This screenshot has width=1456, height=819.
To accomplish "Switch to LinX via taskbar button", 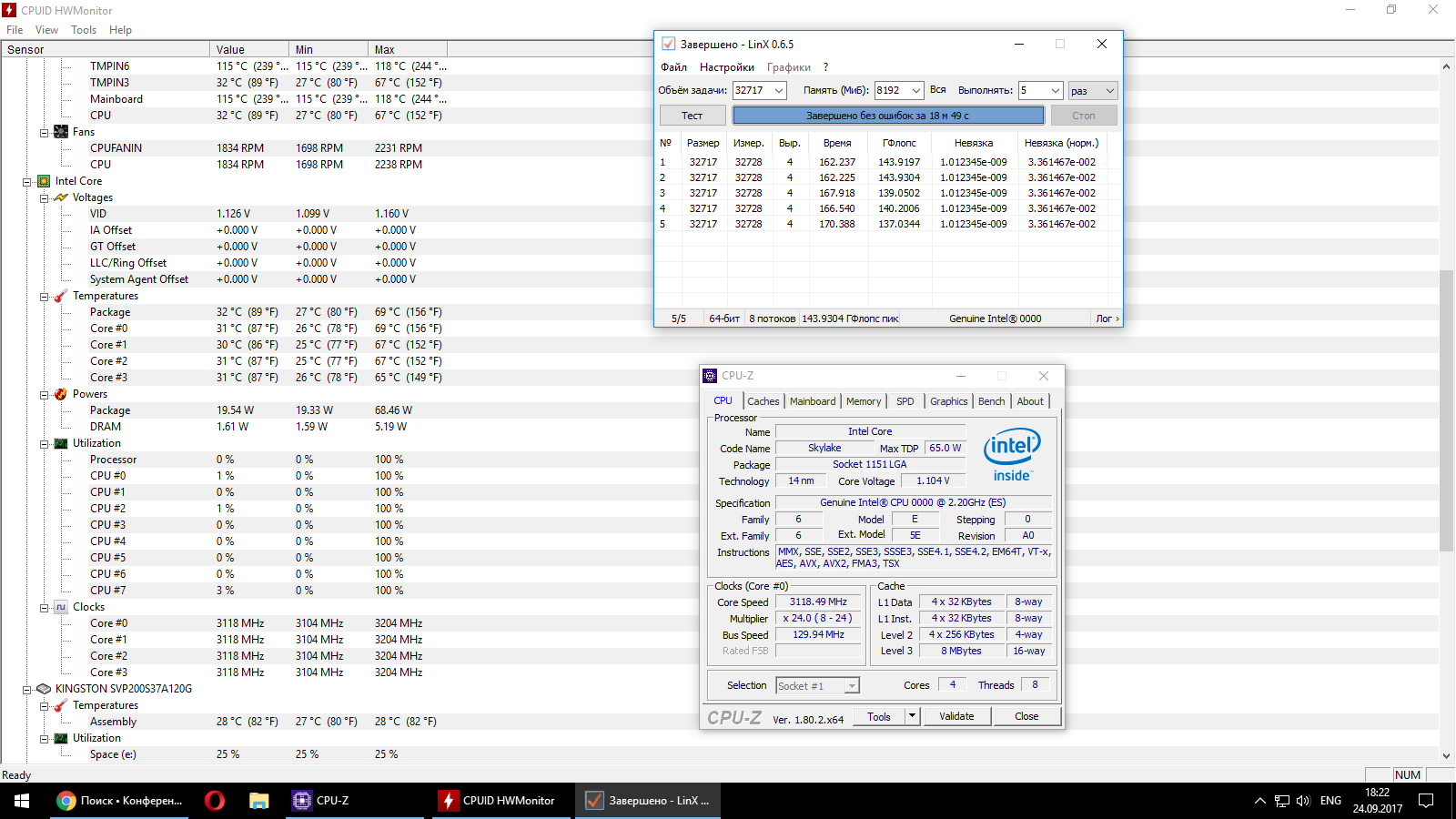I will pos(650,801).
